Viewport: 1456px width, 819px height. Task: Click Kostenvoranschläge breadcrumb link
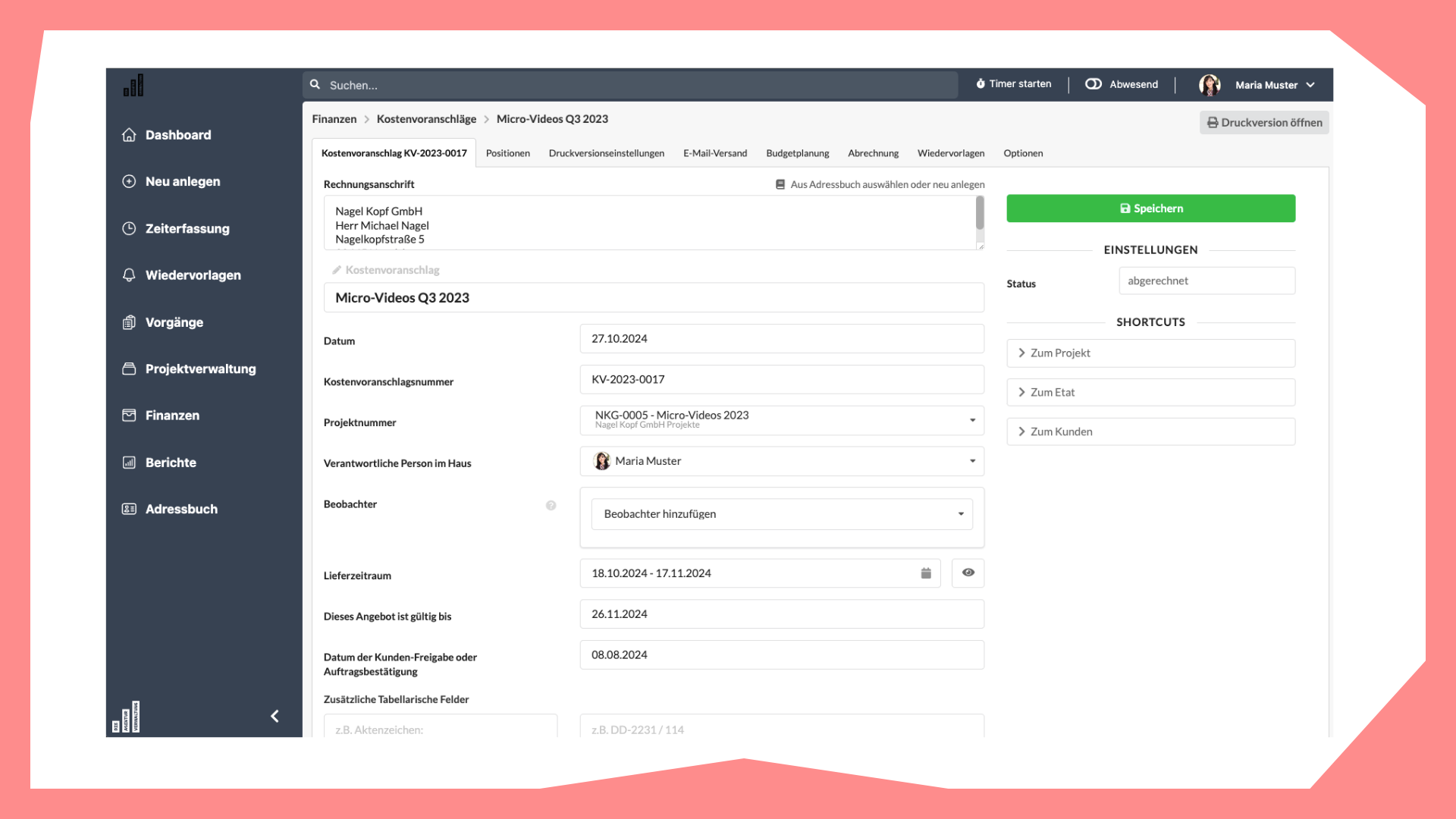[x=426, y=119]
